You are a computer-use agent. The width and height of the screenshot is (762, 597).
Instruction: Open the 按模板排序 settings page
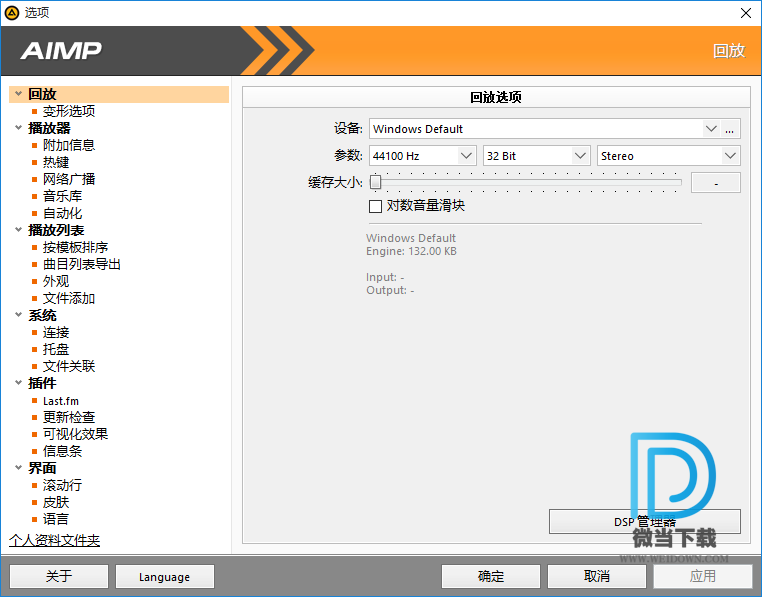coord(75,247)
